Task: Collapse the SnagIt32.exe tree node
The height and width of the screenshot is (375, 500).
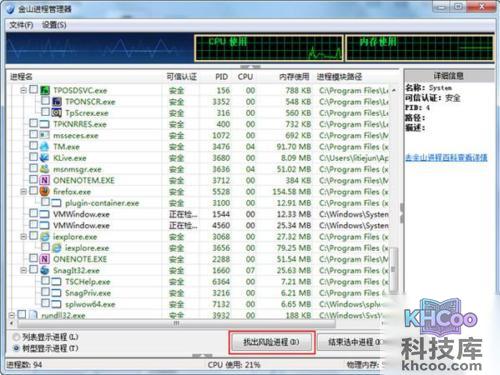Action: pos(23,270)
